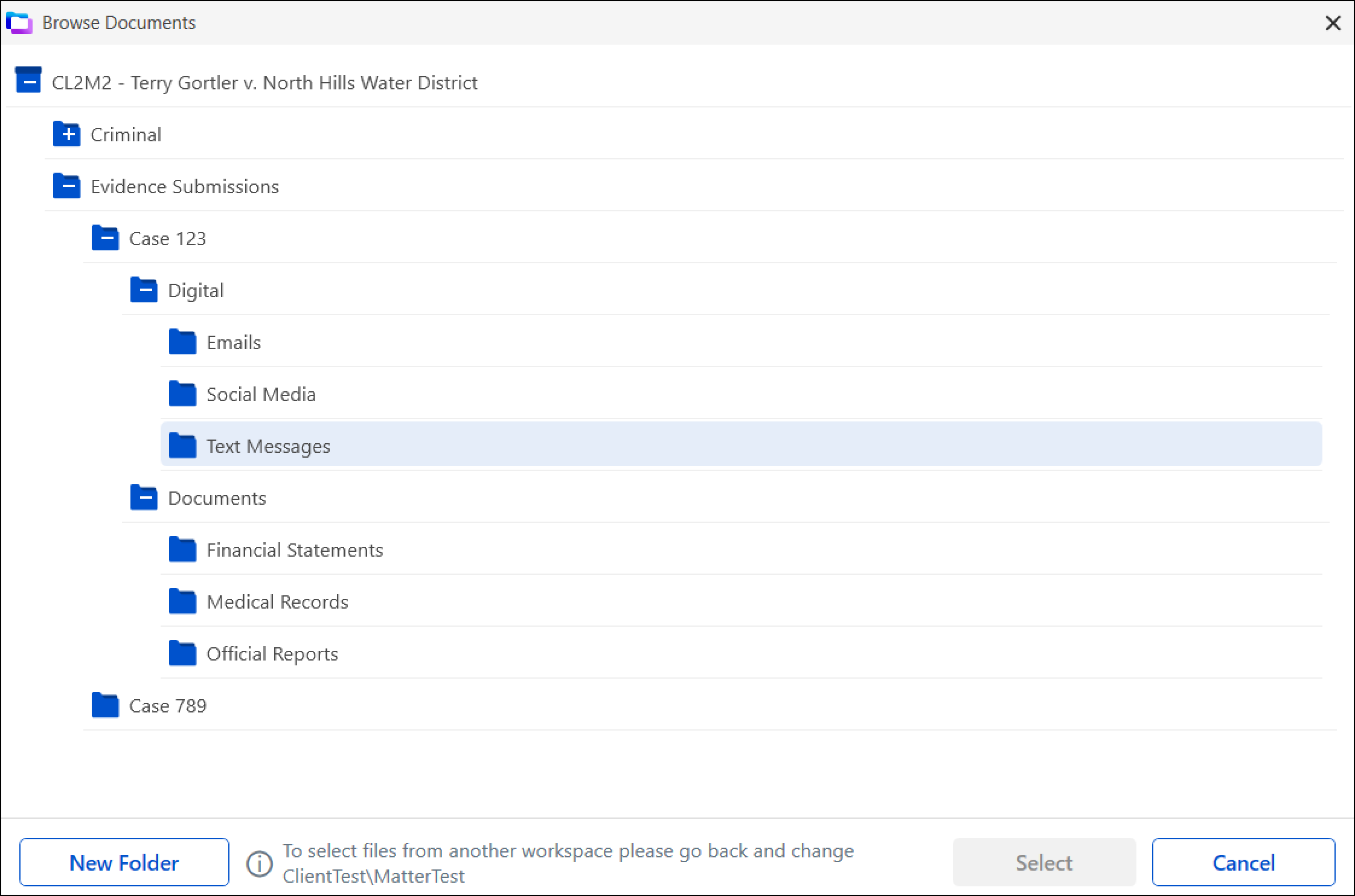This screenshot has height=896, width=1355.
Task: Create a New Folder
Action: 124,862
